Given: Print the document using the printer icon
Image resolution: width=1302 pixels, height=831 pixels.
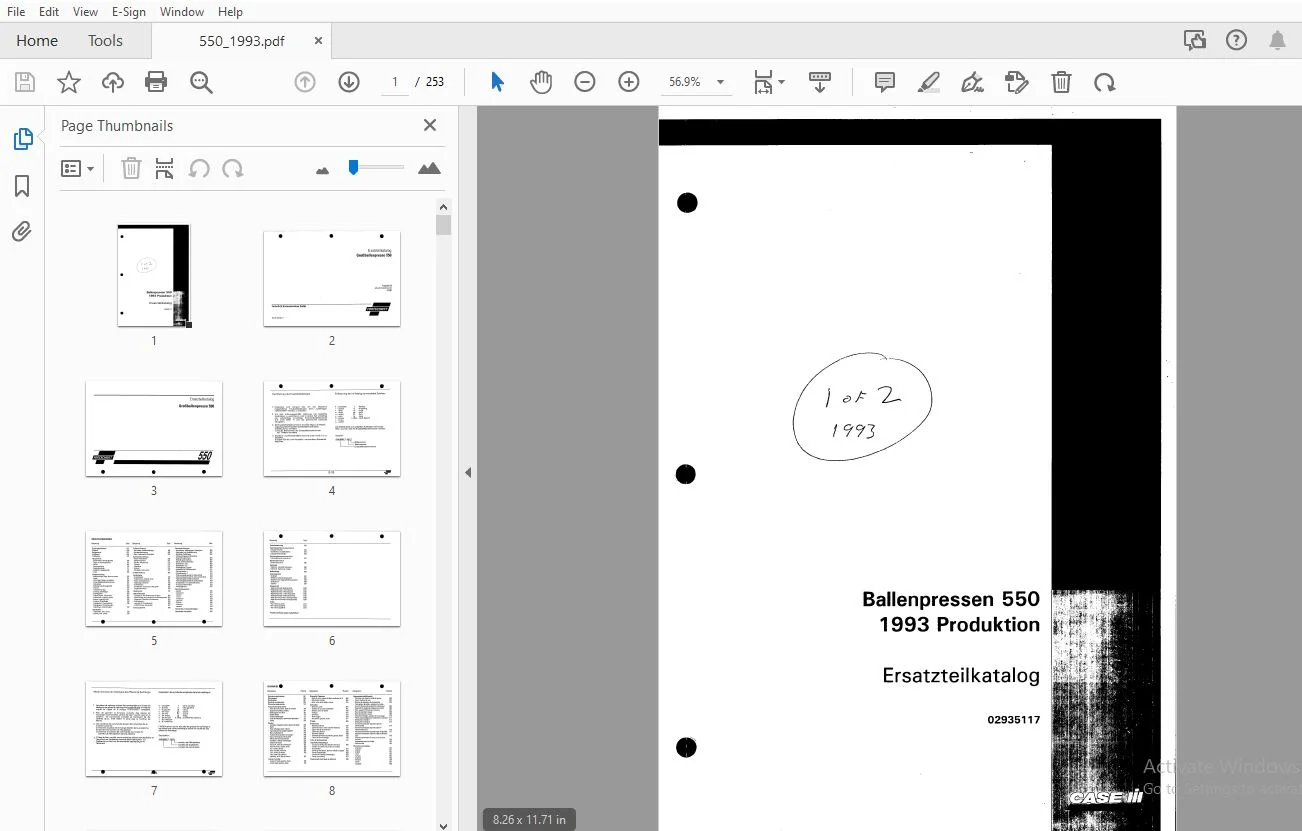Looking at the screenshot, I should click(x=157, y=82).
